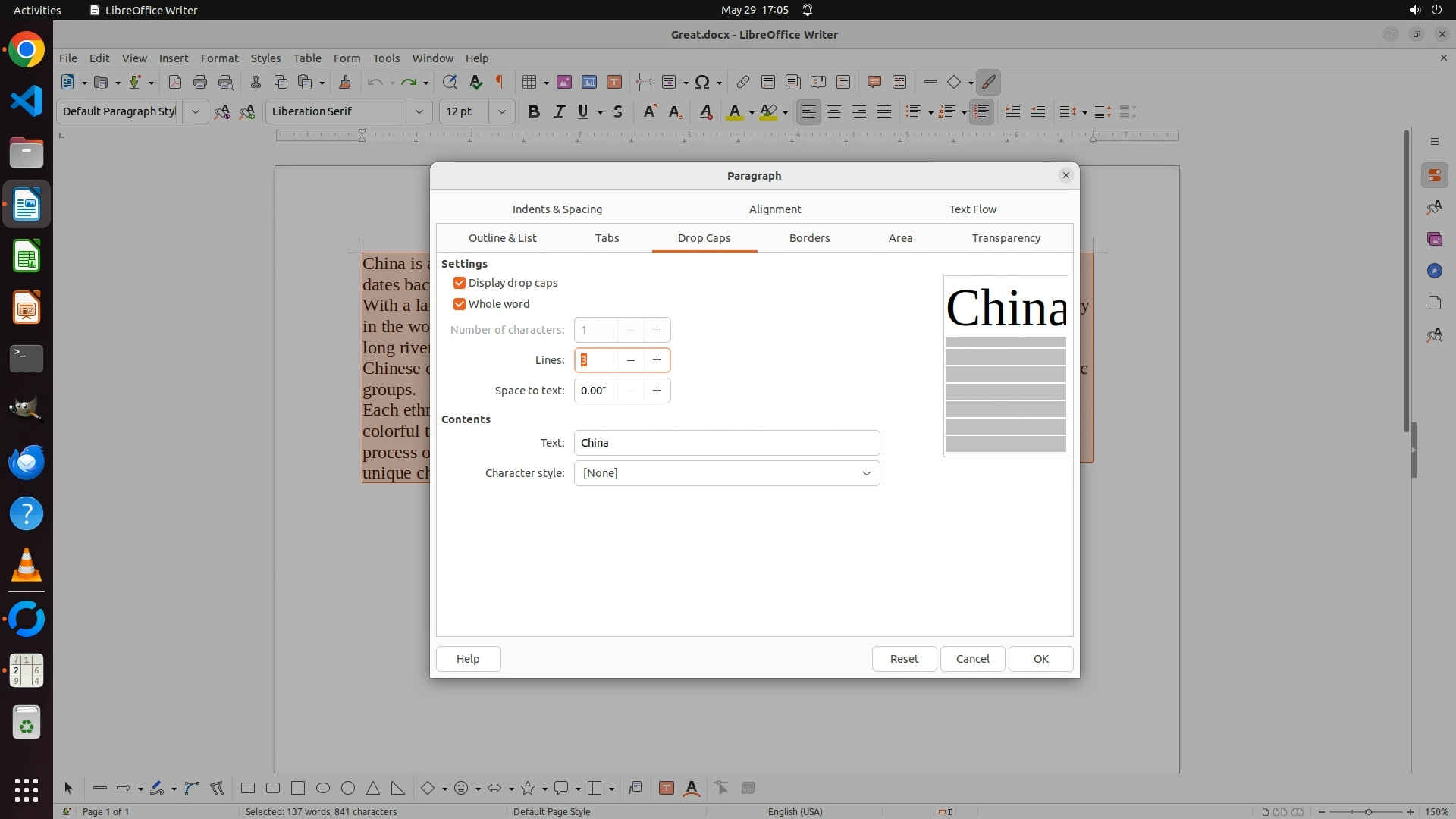Select the ellipse drawing tool
1456x819 pixels.
coord(323,788)
